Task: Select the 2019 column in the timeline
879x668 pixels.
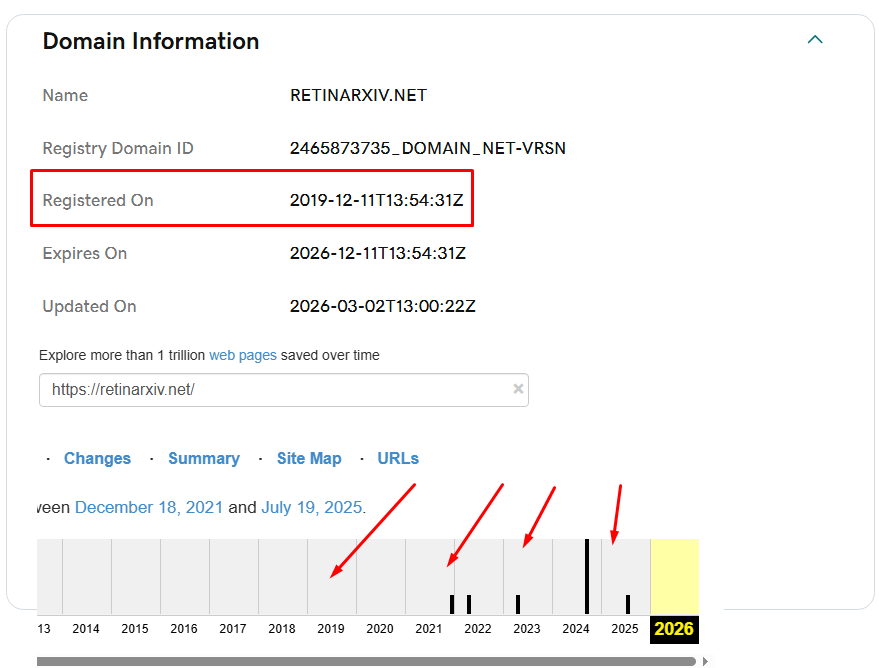Action: point(331,577)
